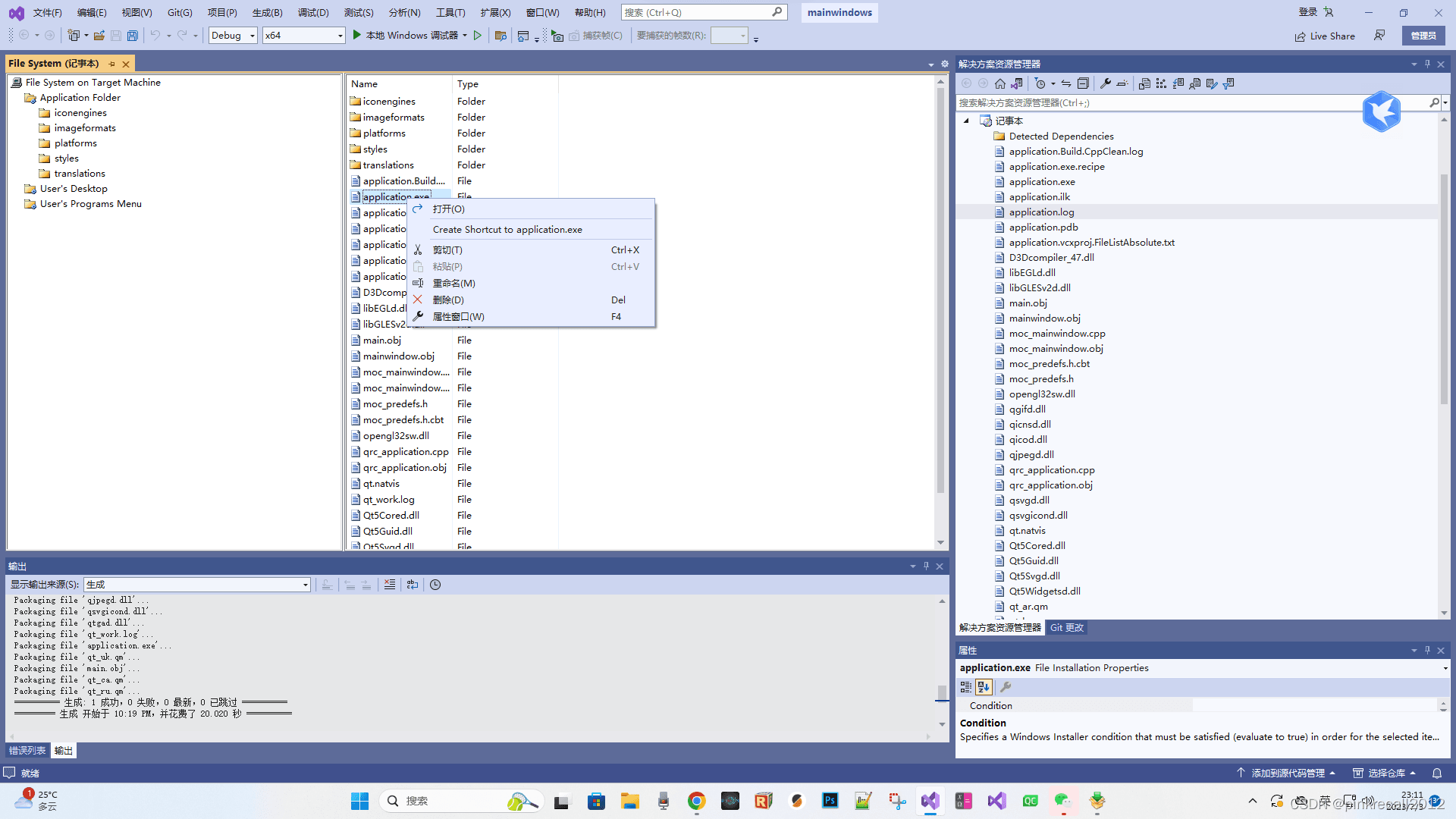Click the Open File toolbar icon
Viewport: 1456px width, 819px height.
point(99,36)
